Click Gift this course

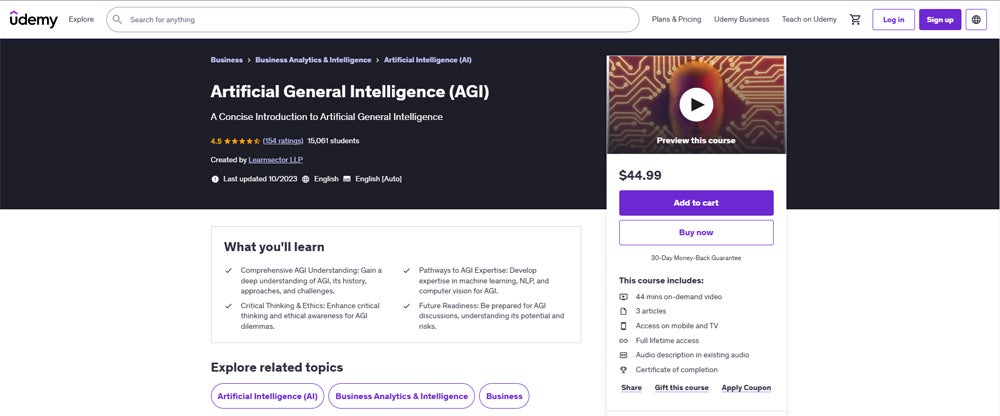click(681, 388)
